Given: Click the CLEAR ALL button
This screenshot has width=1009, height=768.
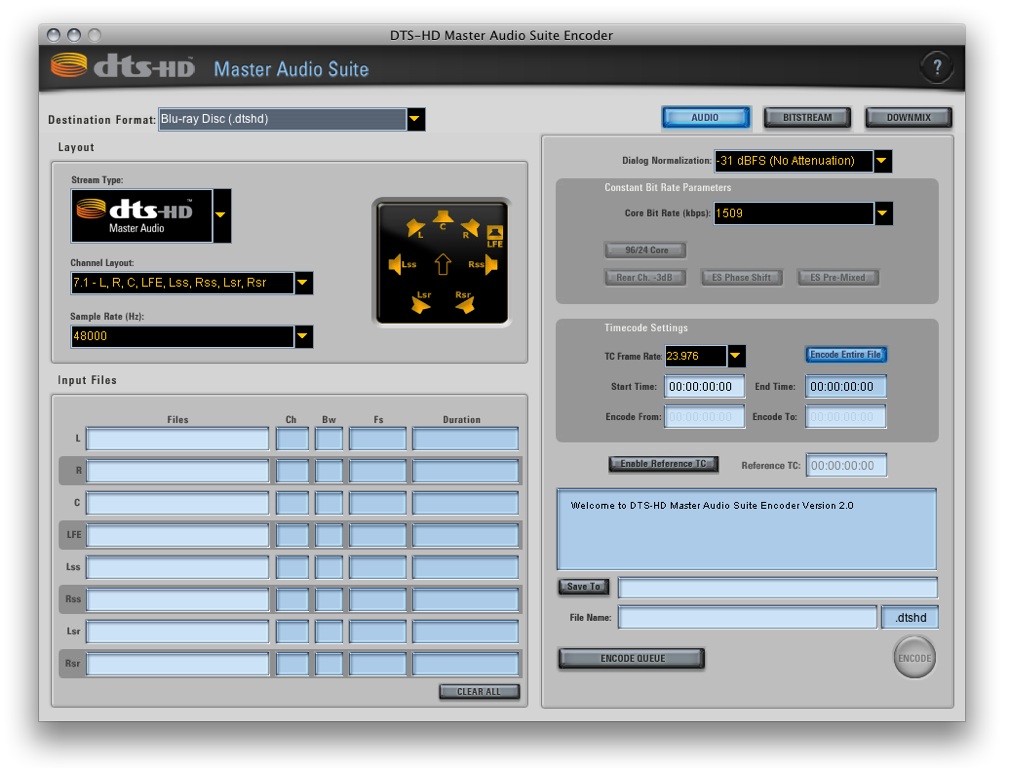Looking at the screenshot, I should pos(479,691).
